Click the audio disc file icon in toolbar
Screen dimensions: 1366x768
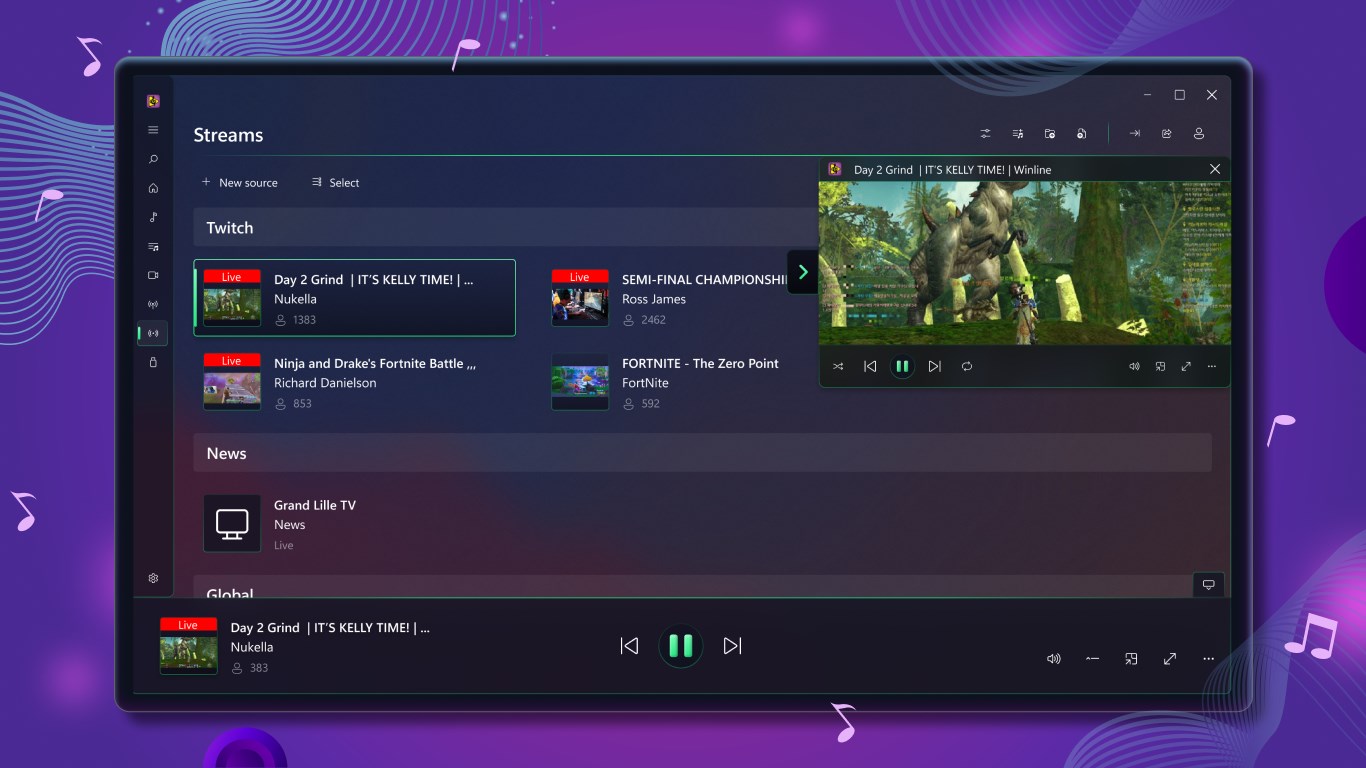(1081, 134)
